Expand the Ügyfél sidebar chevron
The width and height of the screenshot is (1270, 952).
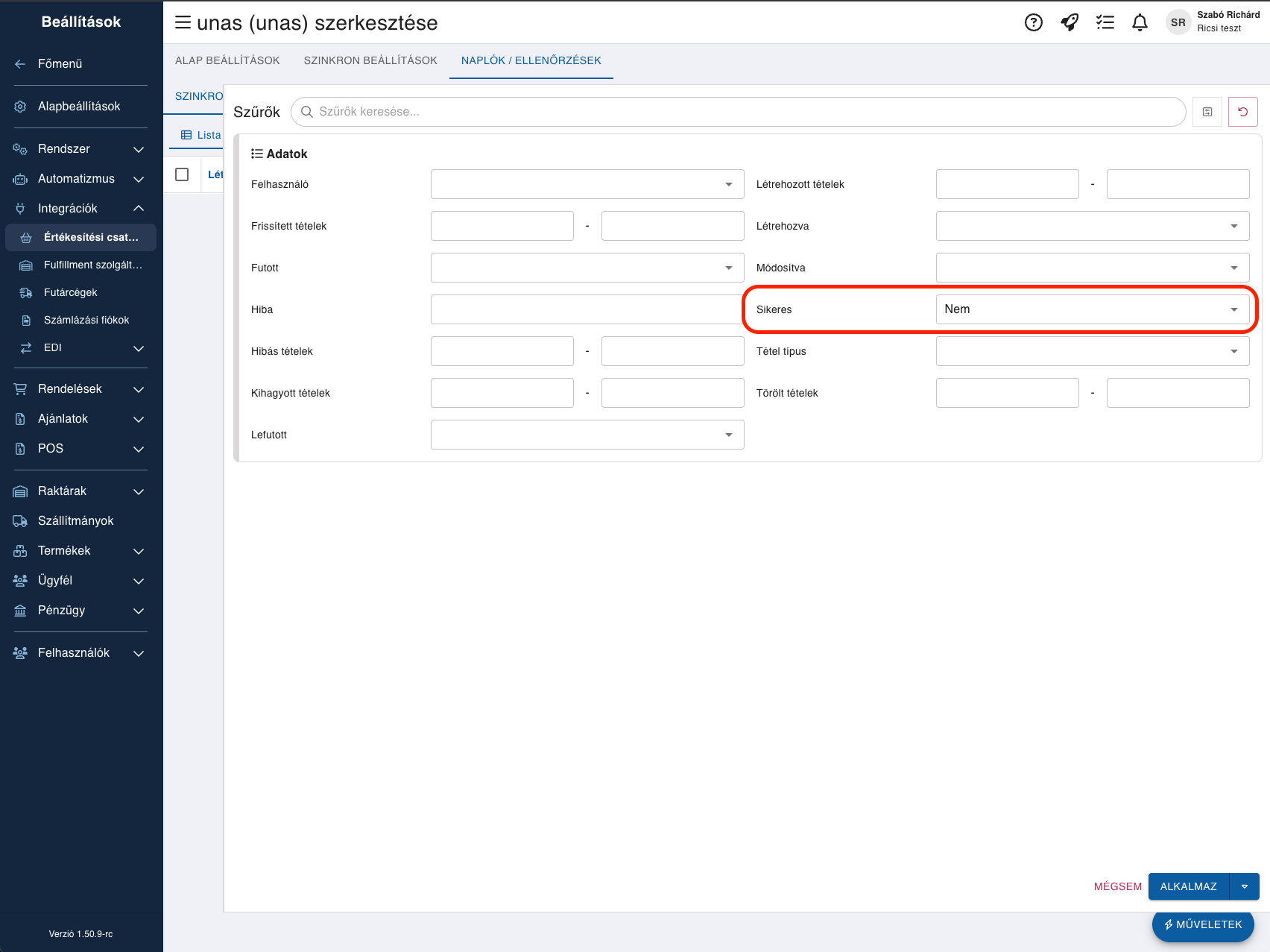click(x=139, y=581)
